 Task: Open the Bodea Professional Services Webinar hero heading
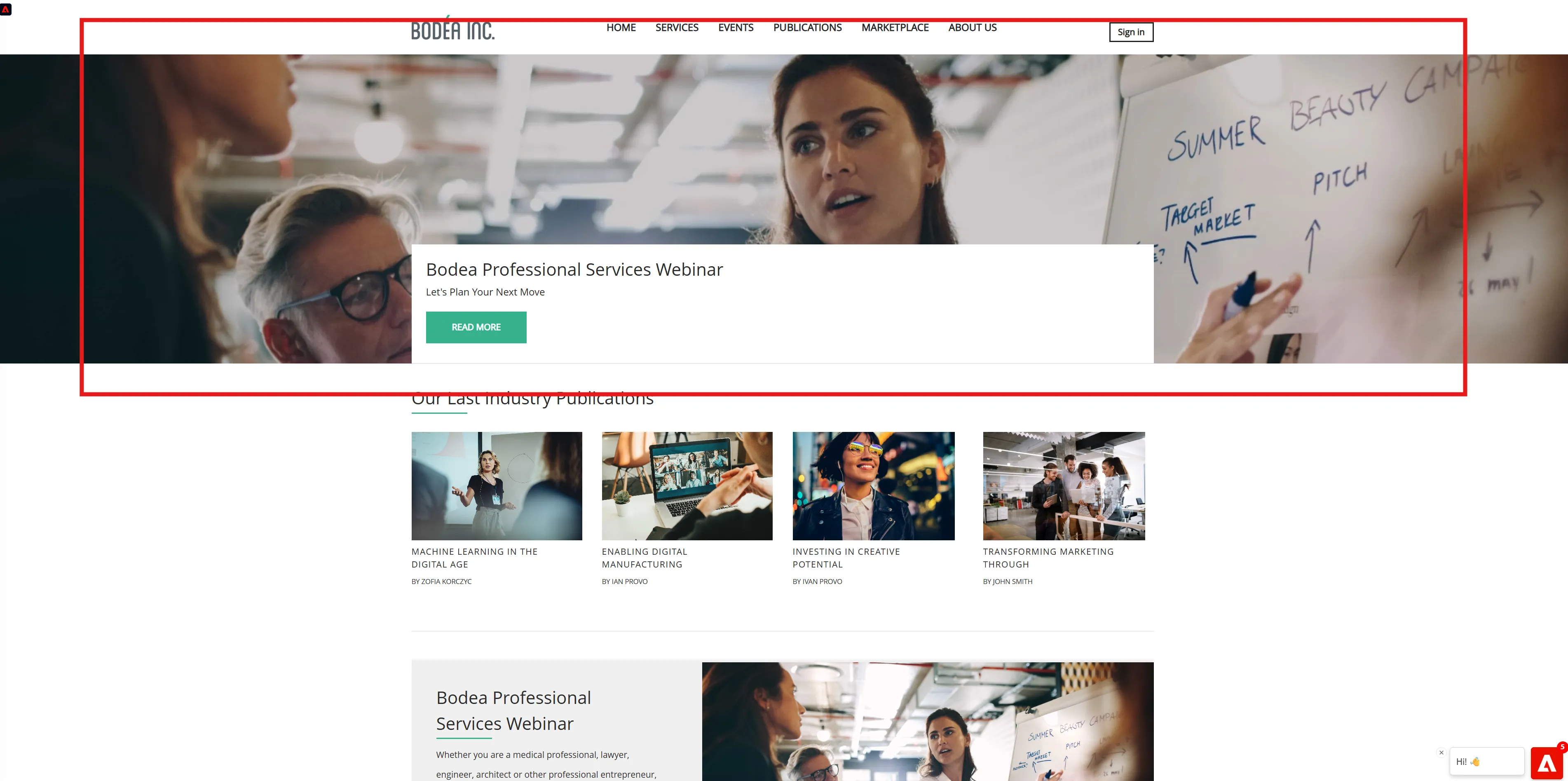pyautogui.click(x=574, y=269)
